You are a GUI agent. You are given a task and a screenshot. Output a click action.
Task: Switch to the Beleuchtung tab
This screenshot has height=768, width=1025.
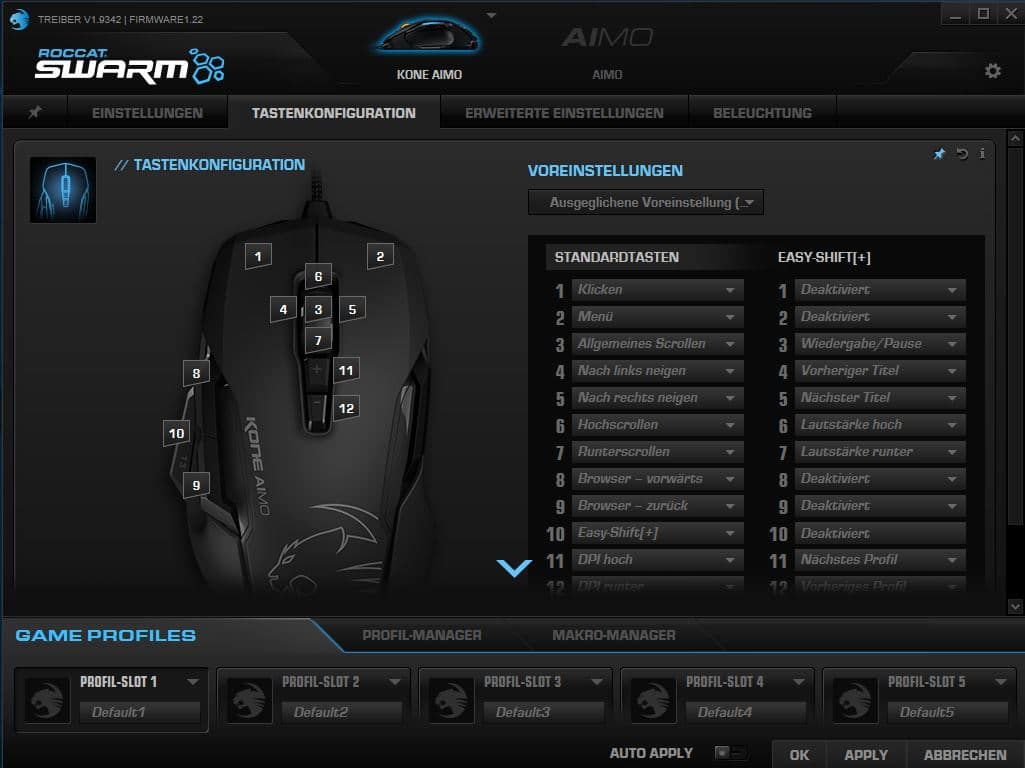(762, 113)
